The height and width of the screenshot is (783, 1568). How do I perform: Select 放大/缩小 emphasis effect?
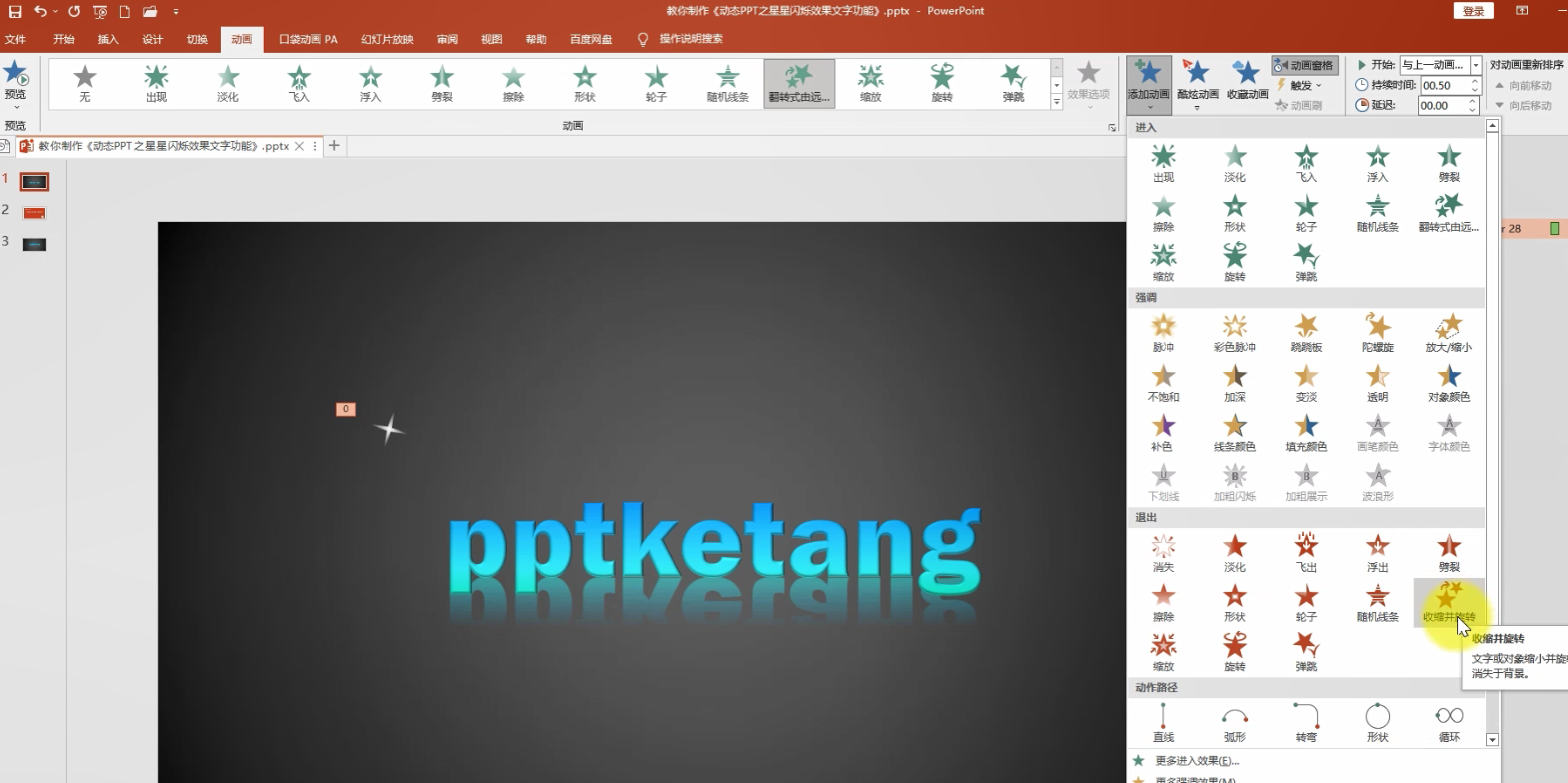pyautogui.click(x=1449, y=333)
